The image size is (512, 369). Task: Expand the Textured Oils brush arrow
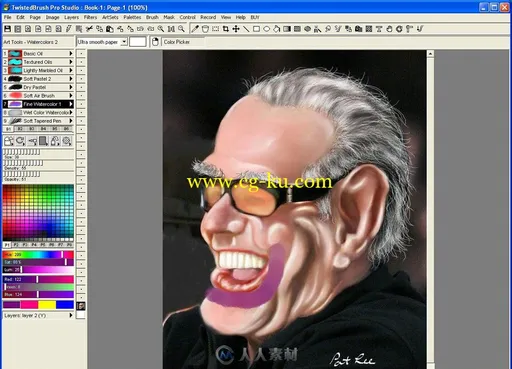click(x=71, y=62)
